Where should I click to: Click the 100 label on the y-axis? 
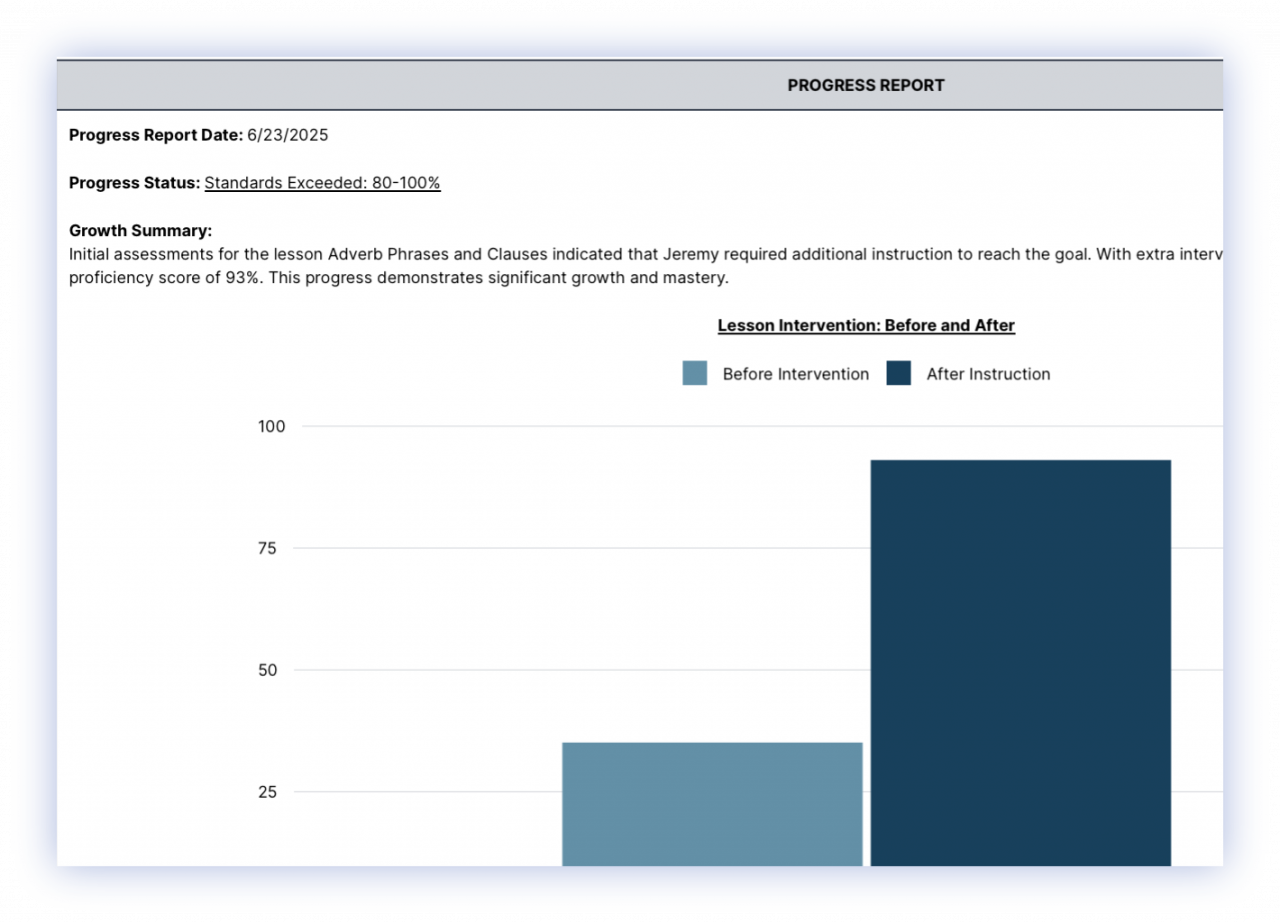pos(272,427)
